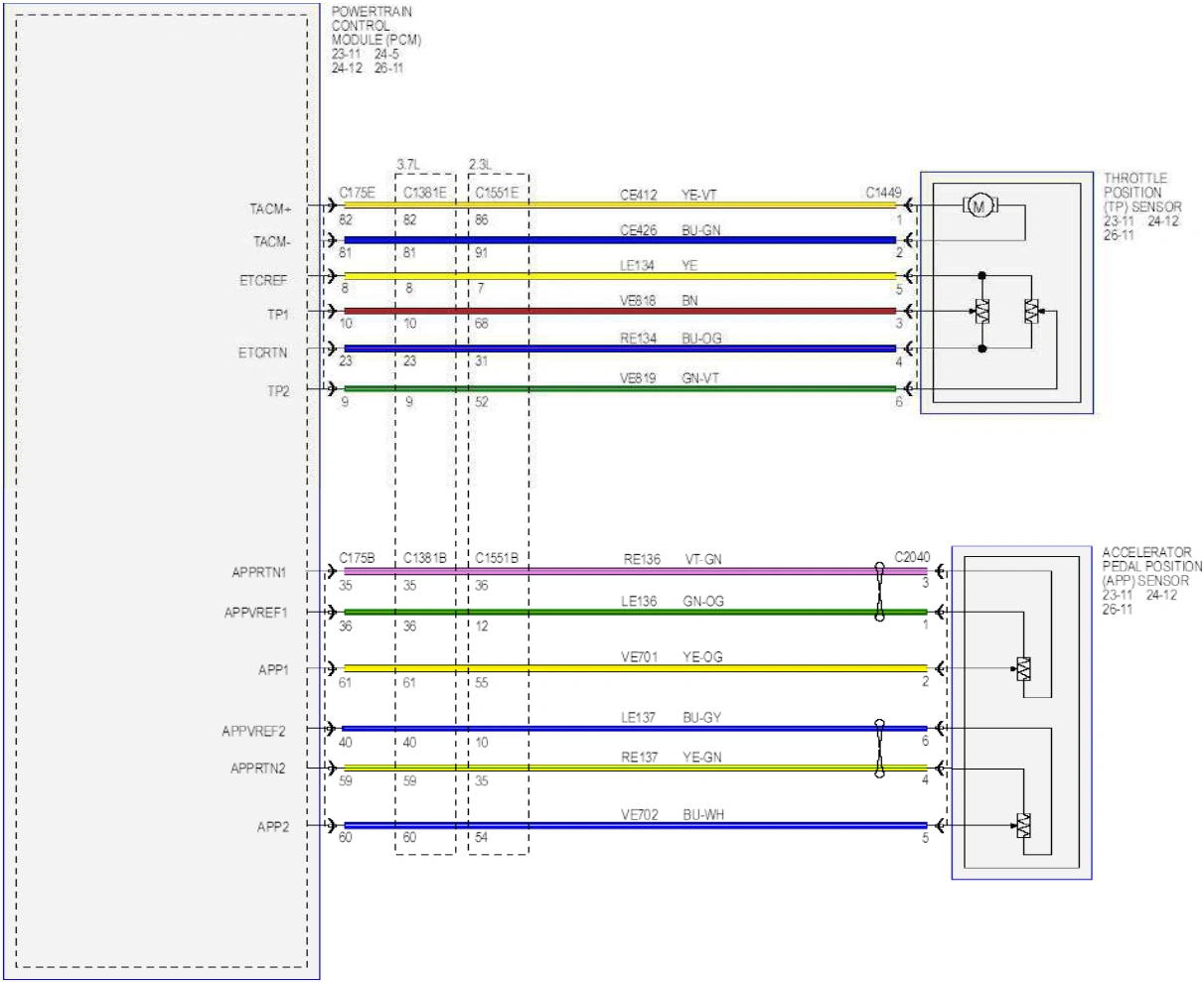Click circuit number CE426
Screen dimensions: 1204x982
point(638,230)
